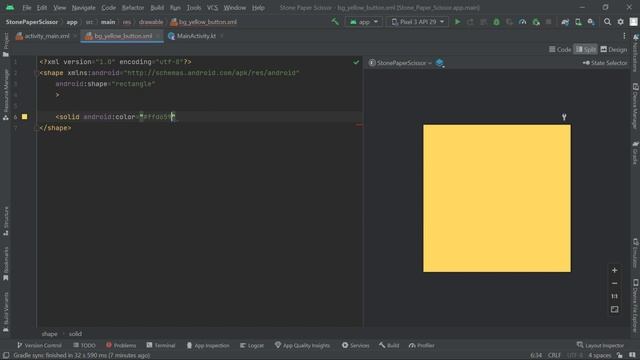Open the Gradle side panel
The height and width of the screenshot is (360, 640).
[636, 153]
